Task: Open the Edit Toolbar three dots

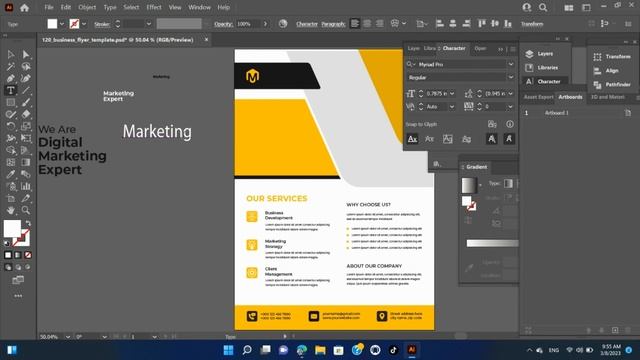Action: [x=18, y=296]
